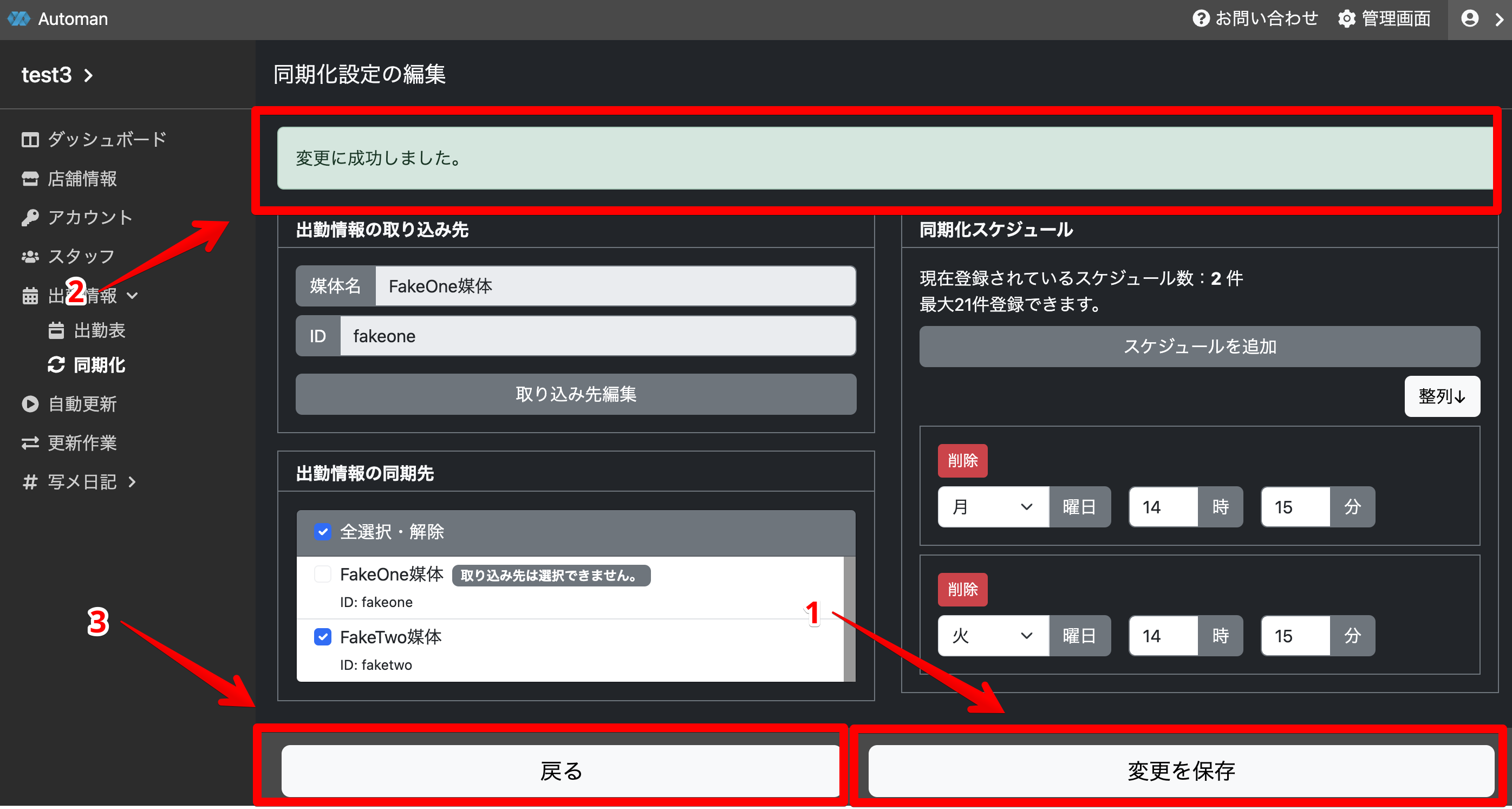Click the store information shop icon
The width and height of the screenshot is (1512, 809).
pos(30,179)
